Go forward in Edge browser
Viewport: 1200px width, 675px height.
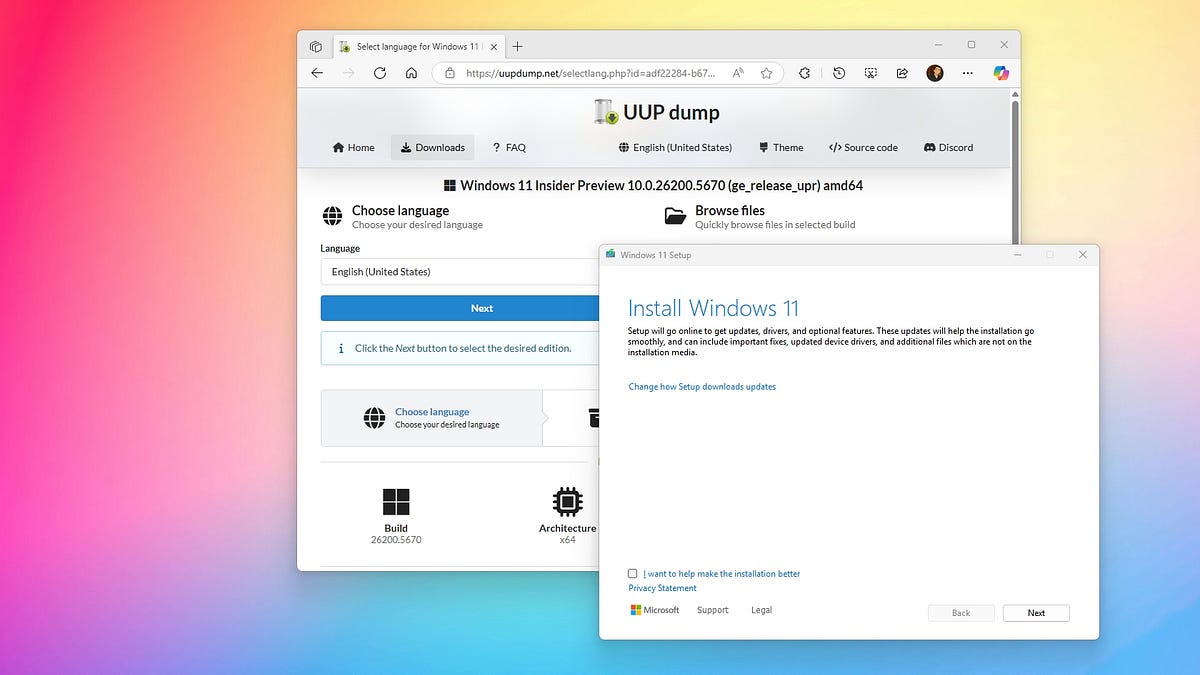(348, 73)
